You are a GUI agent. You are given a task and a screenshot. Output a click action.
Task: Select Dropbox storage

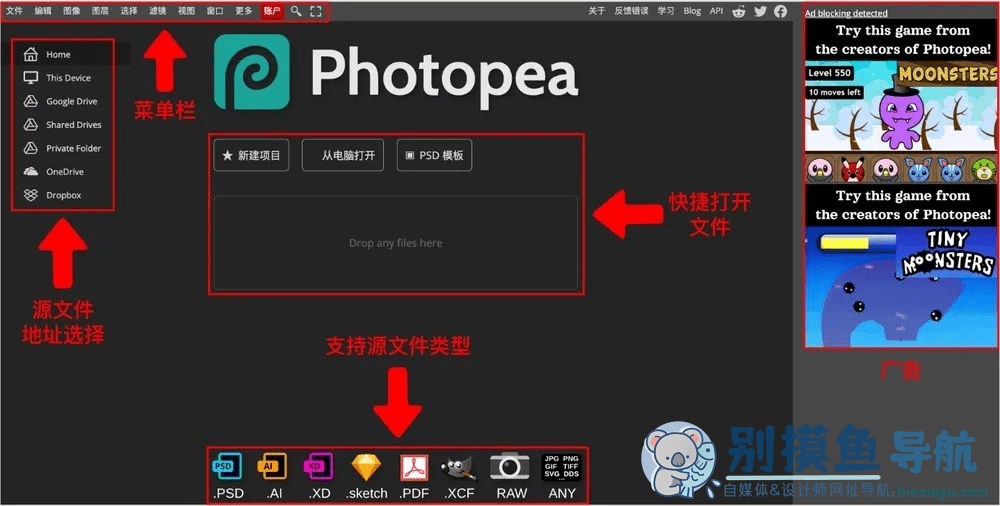64,195
